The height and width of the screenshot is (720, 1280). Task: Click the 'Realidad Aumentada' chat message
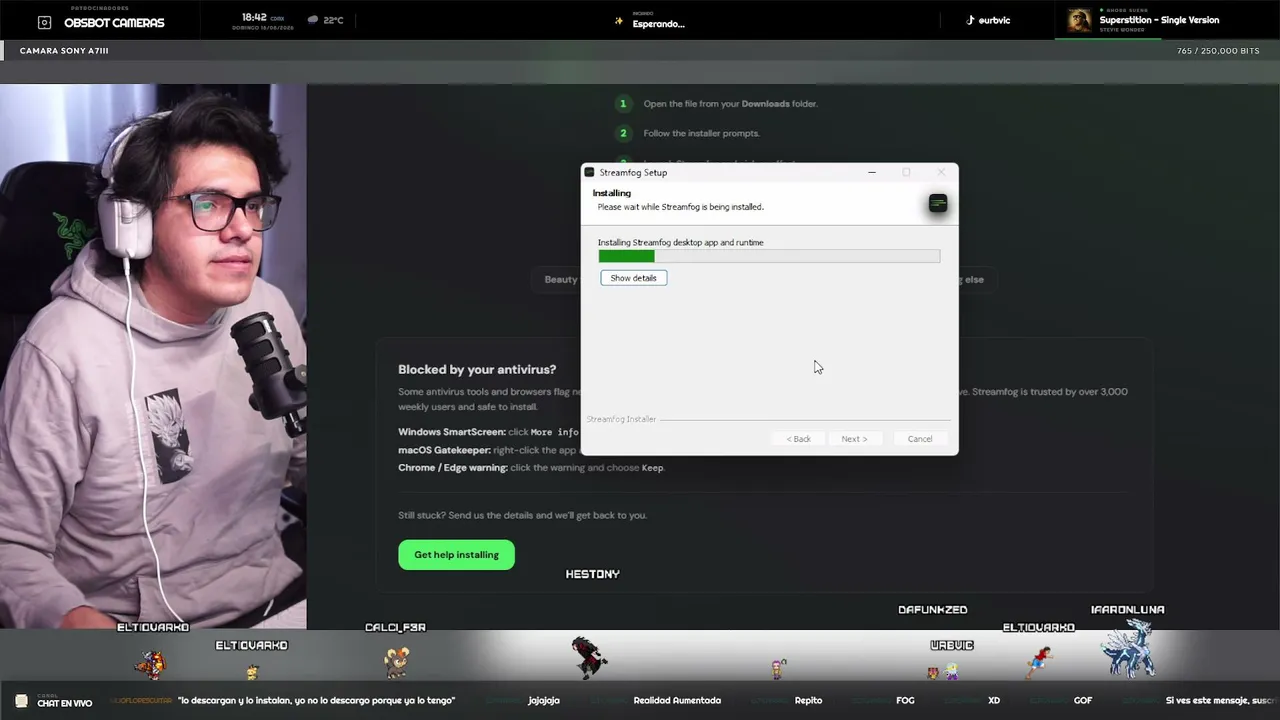tap(677, 701)
